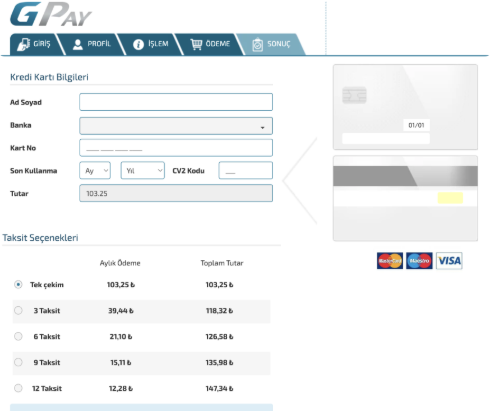The width and height of the screenshot is (491, 411).
Task: Click the VISA logo
Action: point(449,261)
